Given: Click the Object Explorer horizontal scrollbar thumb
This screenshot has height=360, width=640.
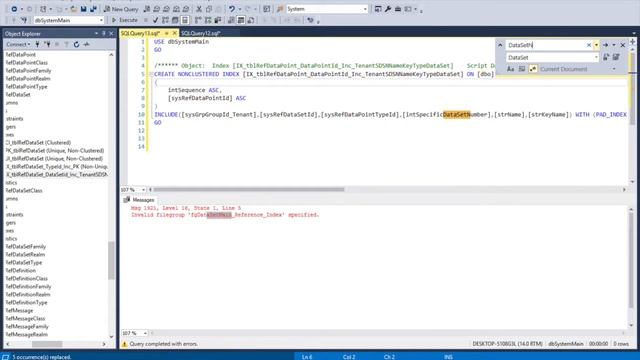Looking at the screenshot, I should (x=47, y=344).
